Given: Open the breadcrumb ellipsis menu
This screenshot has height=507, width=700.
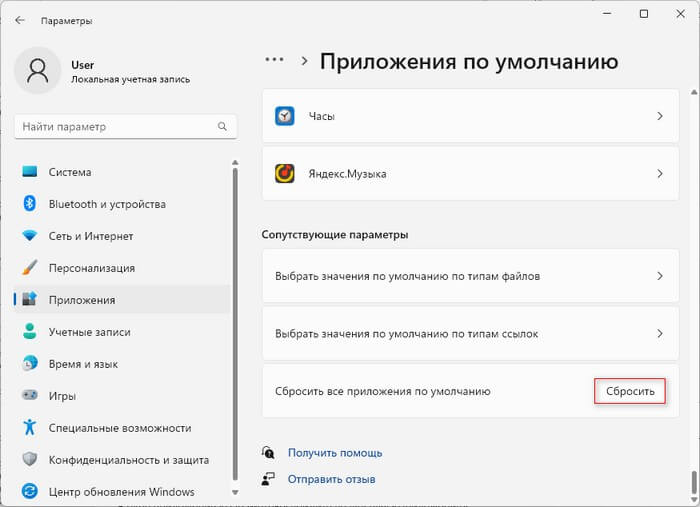Looking at the screenshot, I should (274, 59).
